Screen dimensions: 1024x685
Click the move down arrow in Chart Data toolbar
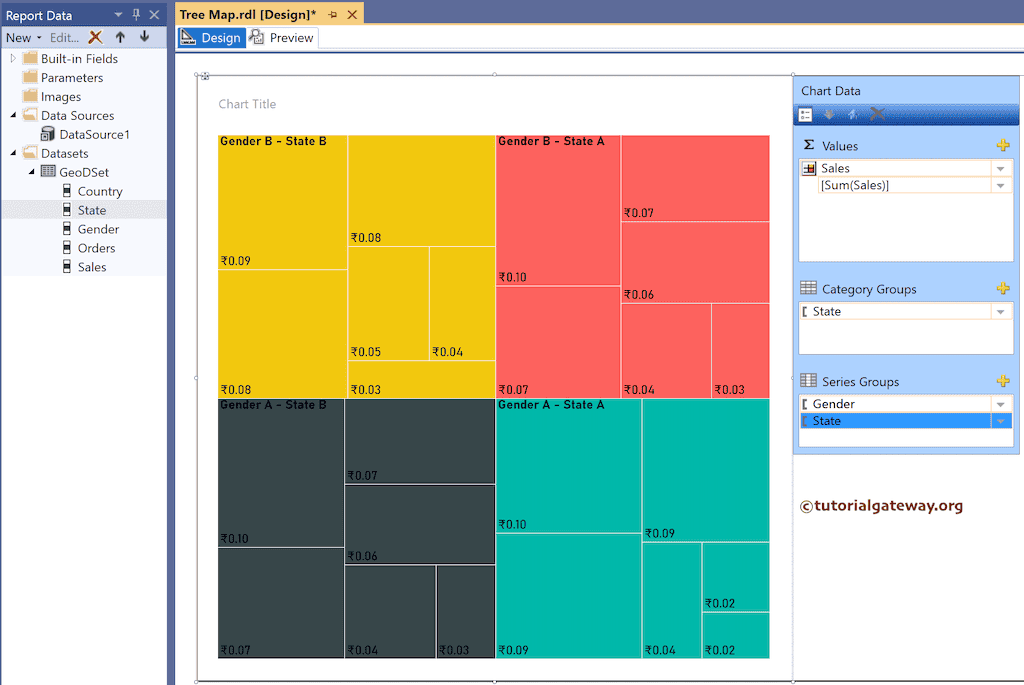[829, 114]
